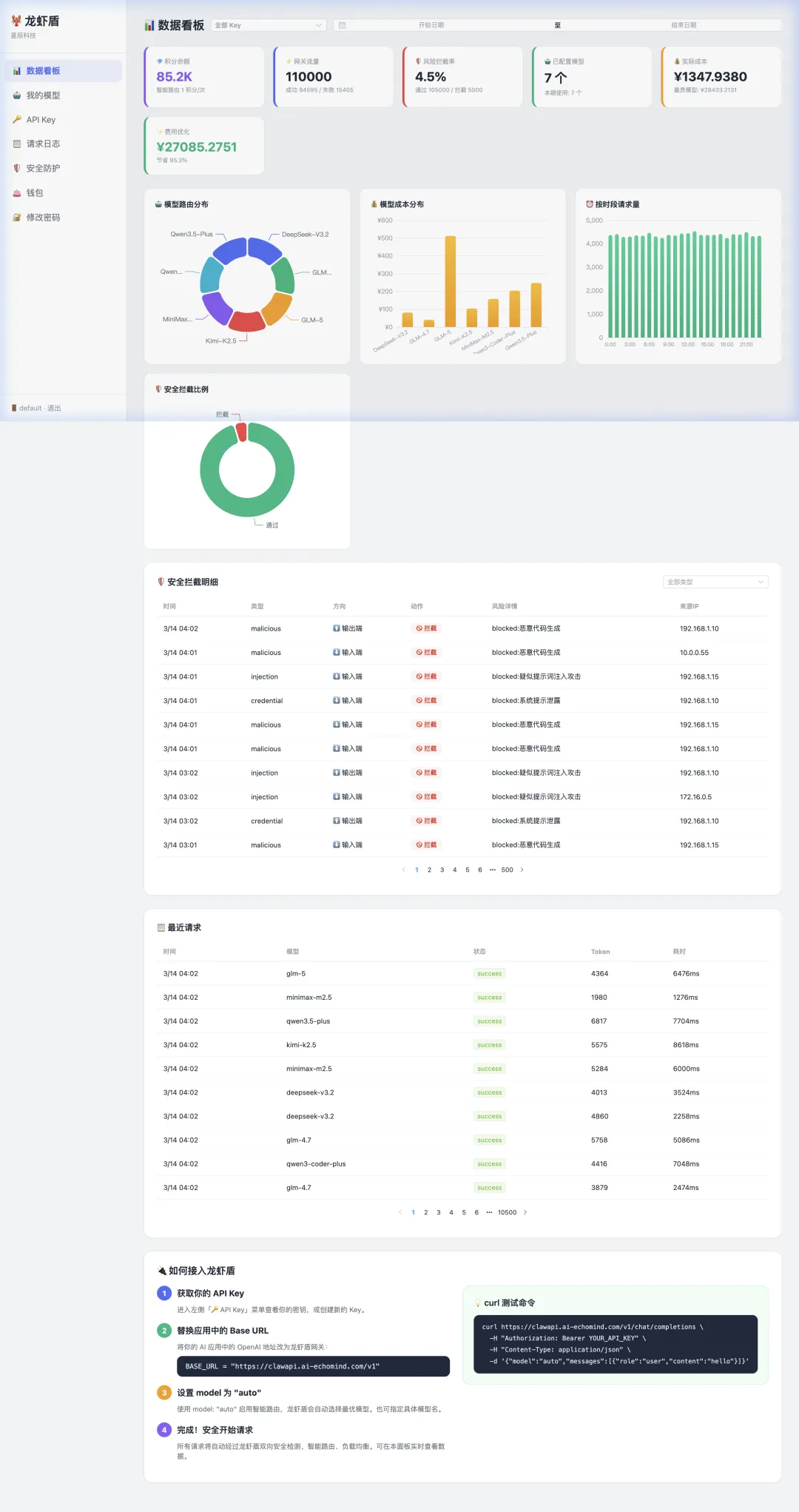
Task: Click the chart icon beside 数据看板 heading
Action: click(149, 26)
